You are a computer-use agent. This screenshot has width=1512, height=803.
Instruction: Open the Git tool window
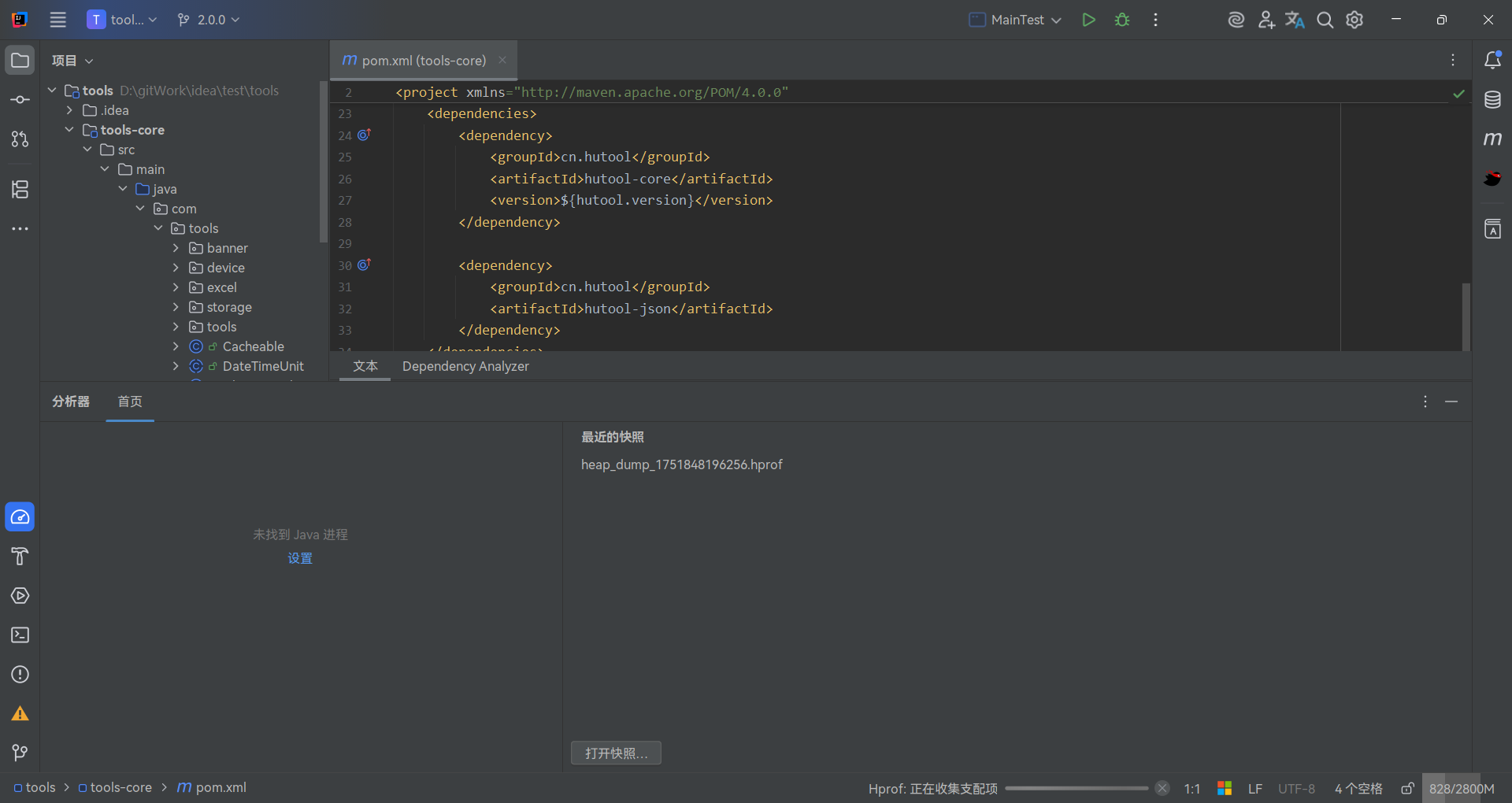20,753
